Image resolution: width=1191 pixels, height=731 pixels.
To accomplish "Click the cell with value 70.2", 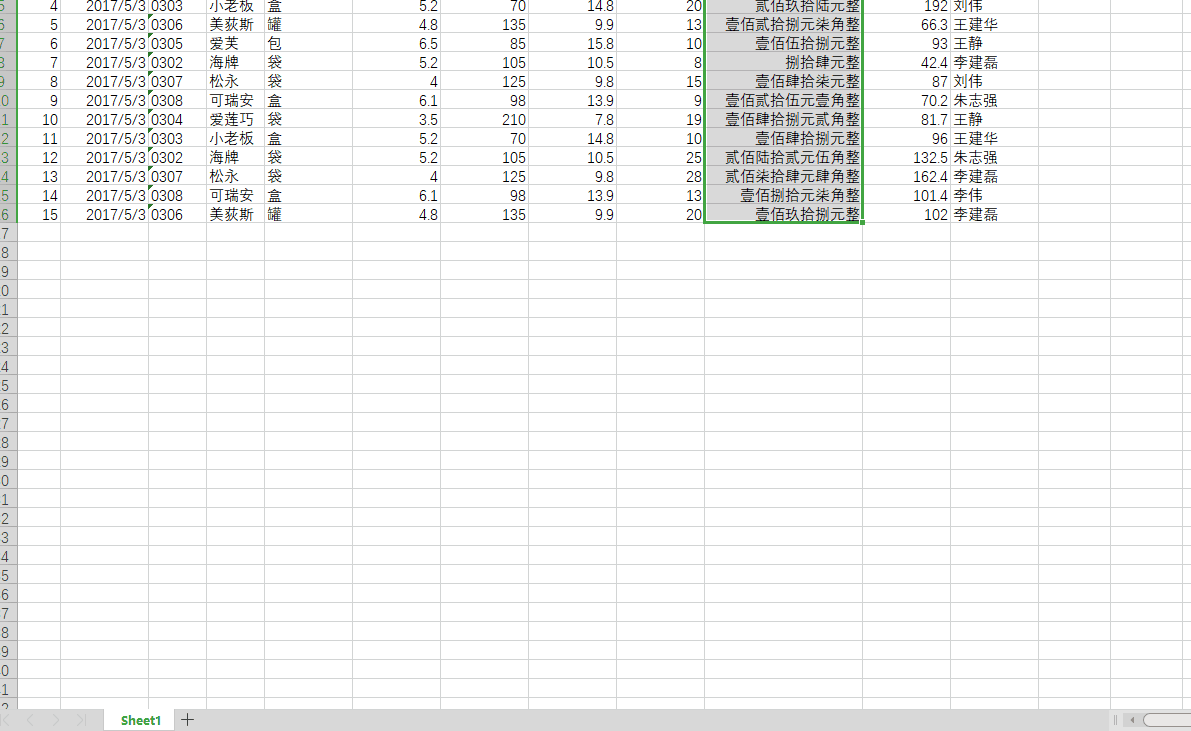I will (906, 100).
